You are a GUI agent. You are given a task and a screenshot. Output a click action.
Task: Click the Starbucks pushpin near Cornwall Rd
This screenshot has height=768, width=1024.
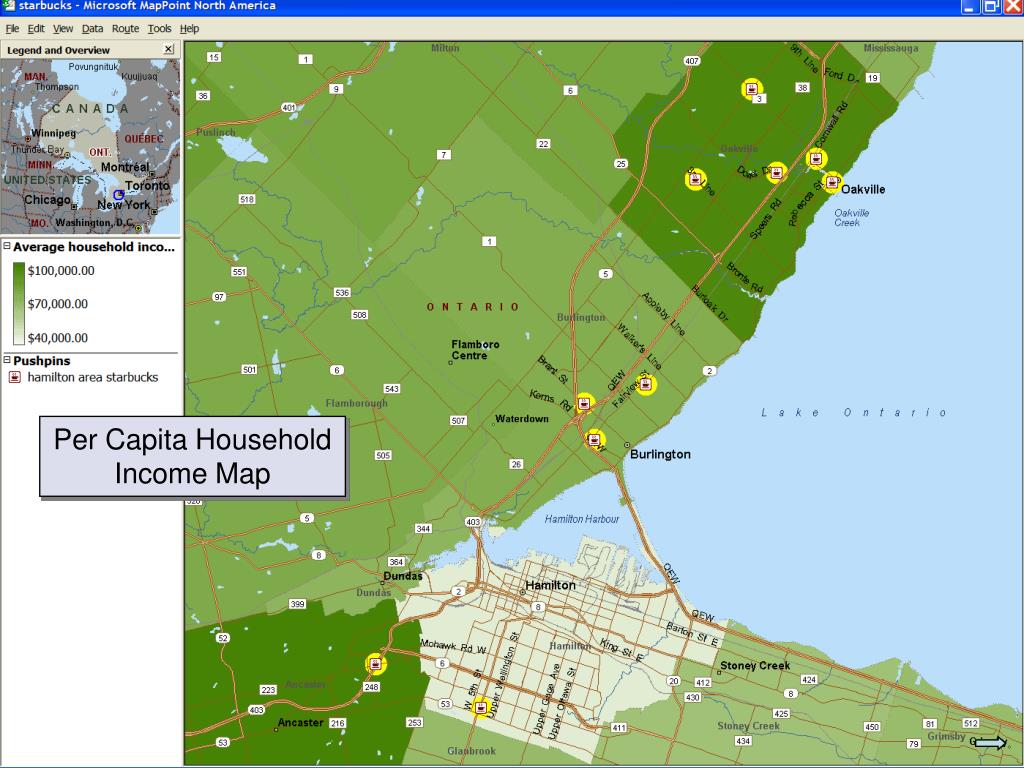[x=816, y=158]
